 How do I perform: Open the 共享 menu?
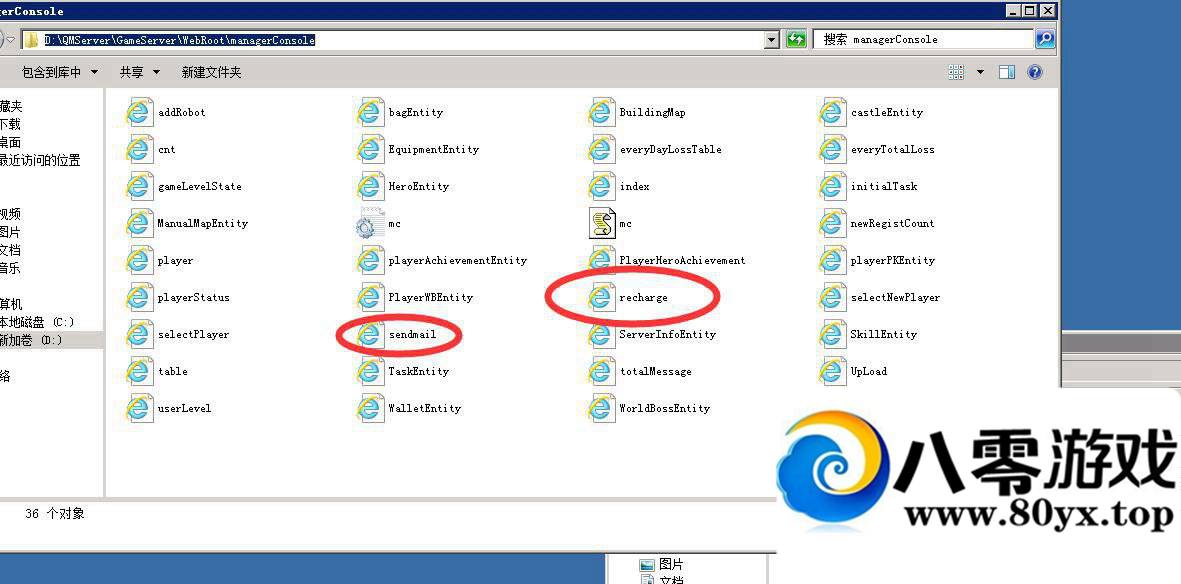[x=139, y=72]
